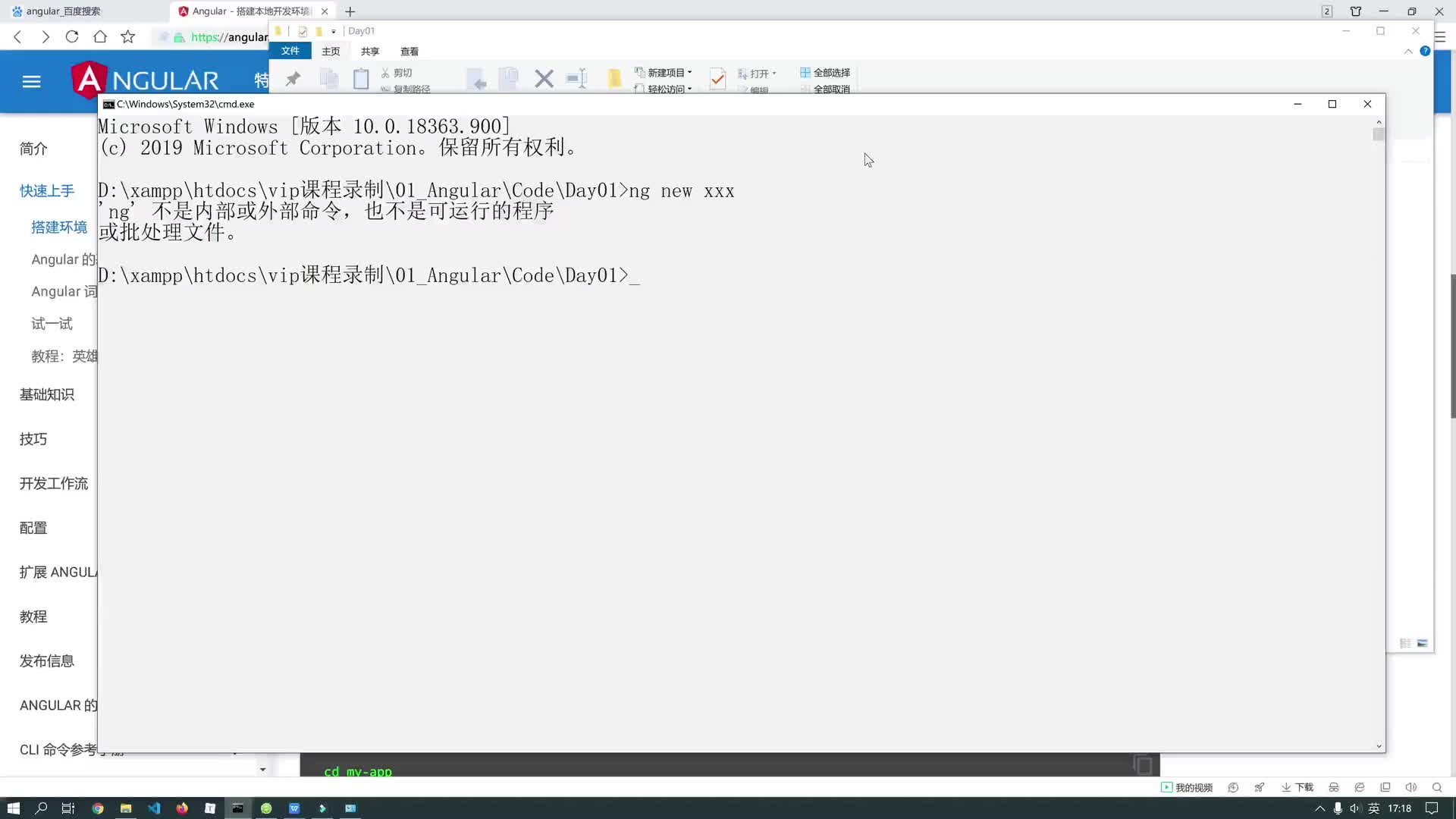Image resolution: width=1456 pixels, height=819 pixels.
Task: Click the Delete X icon in Explorer
Action: [x=544, y=79]
